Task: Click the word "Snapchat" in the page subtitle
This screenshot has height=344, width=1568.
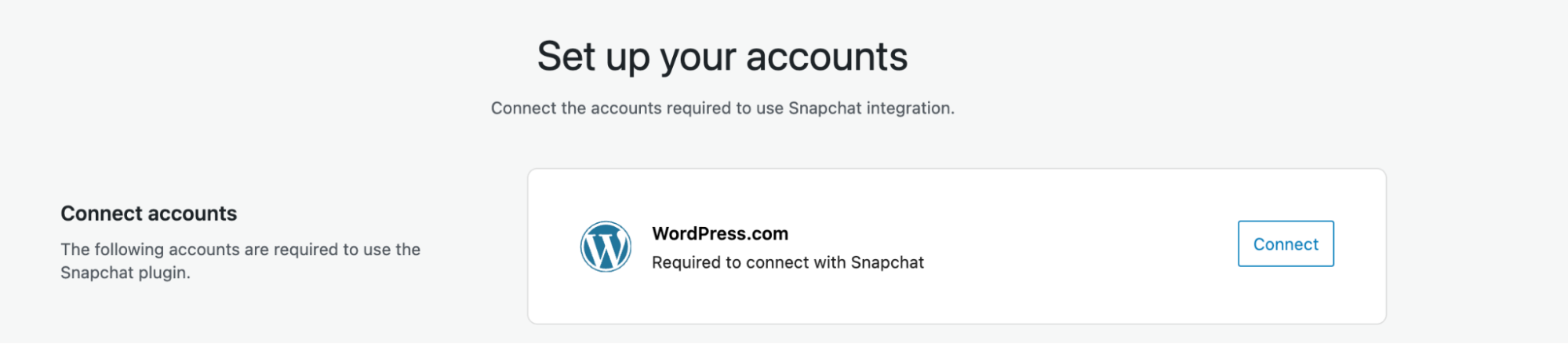Action: pyautogui.click(x=824, y=108)
